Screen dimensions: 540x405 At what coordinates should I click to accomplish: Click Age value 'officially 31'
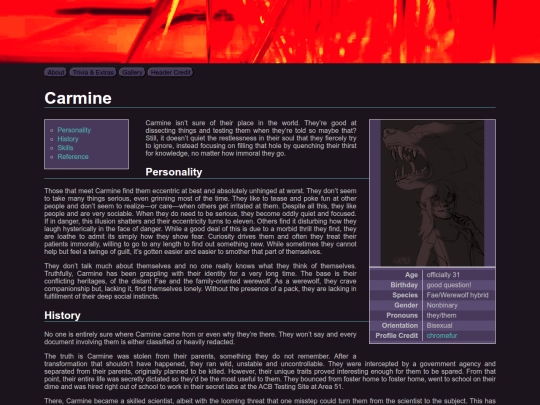(x=443, y=275)
